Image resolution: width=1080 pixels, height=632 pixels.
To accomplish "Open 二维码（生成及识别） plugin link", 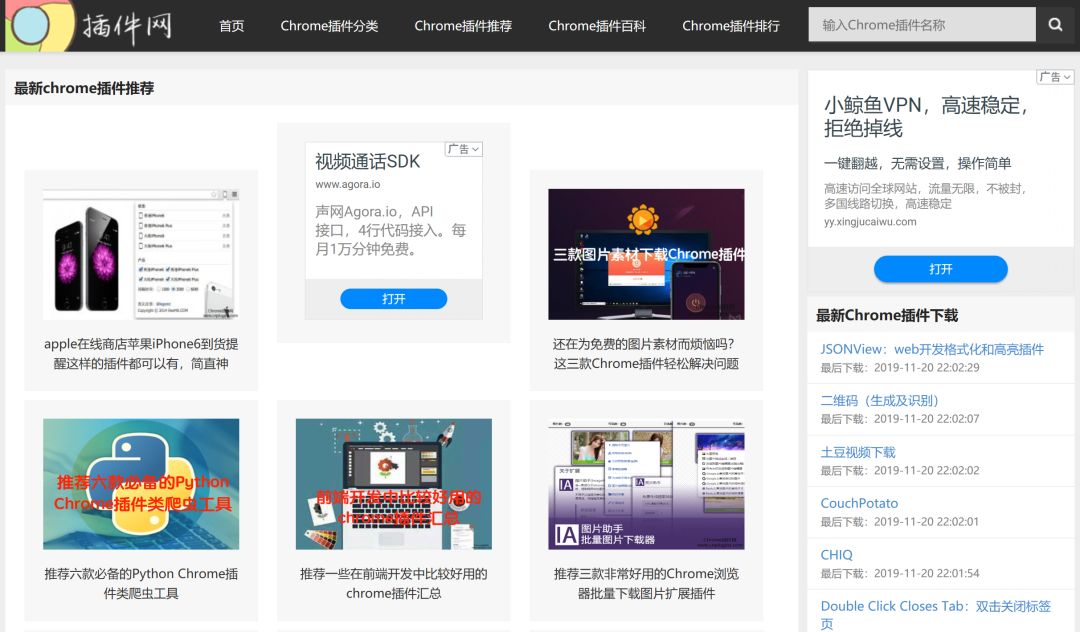I will [x=880, y=401].
